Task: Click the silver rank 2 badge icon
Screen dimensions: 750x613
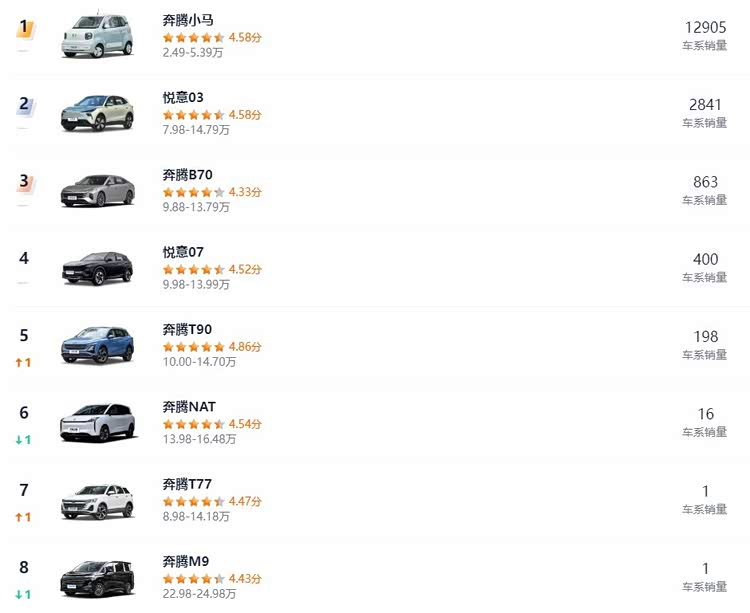Action: point(25,105)
